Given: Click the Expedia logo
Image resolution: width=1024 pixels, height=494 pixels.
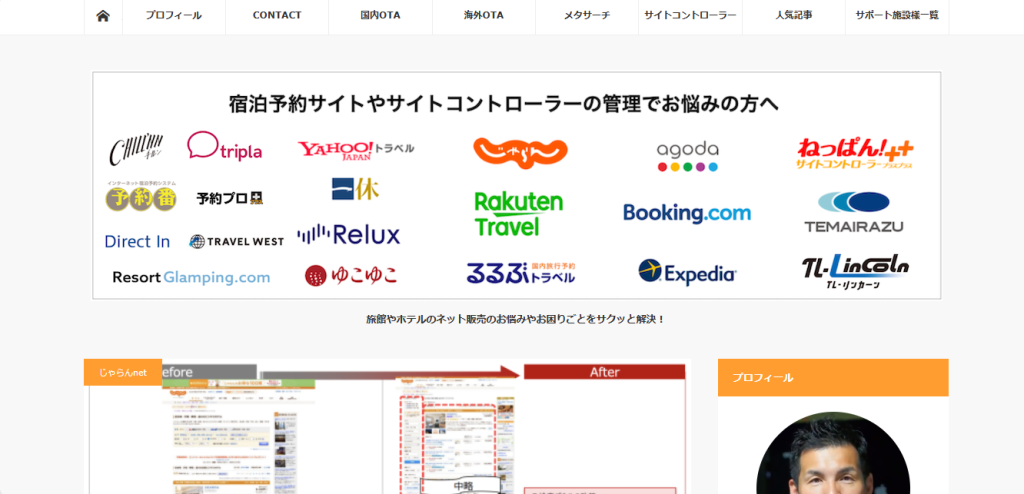Looking at the screenshot, I should tap(686, 272).
